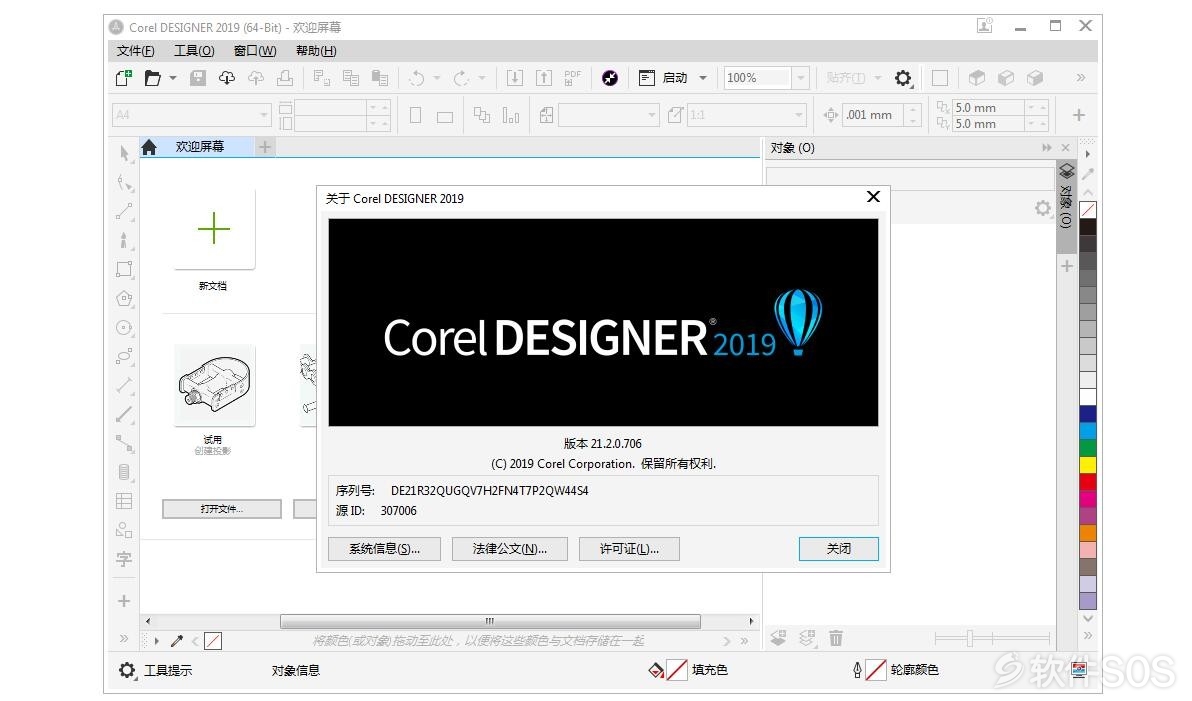Open the 1:1 drawing scale dropdown

click(799, 115)
